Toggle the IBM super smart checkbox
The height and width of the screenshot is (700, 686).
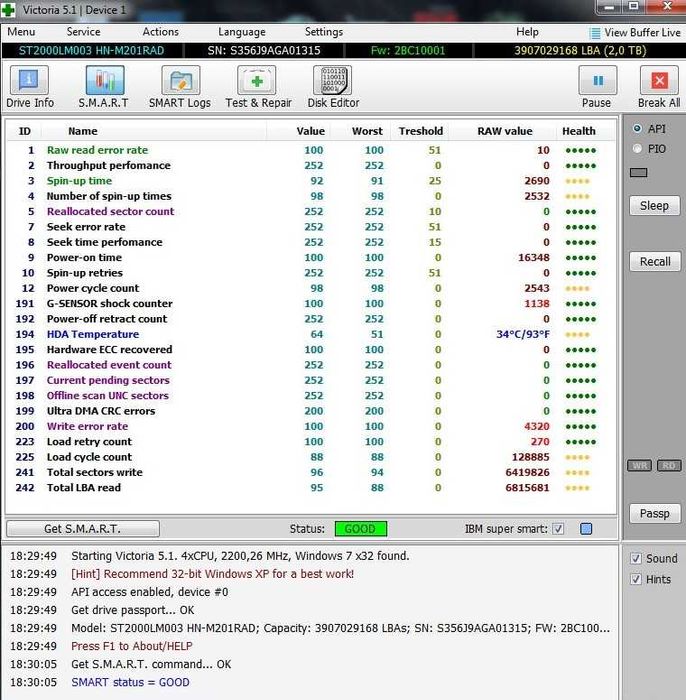pos(558,529)
